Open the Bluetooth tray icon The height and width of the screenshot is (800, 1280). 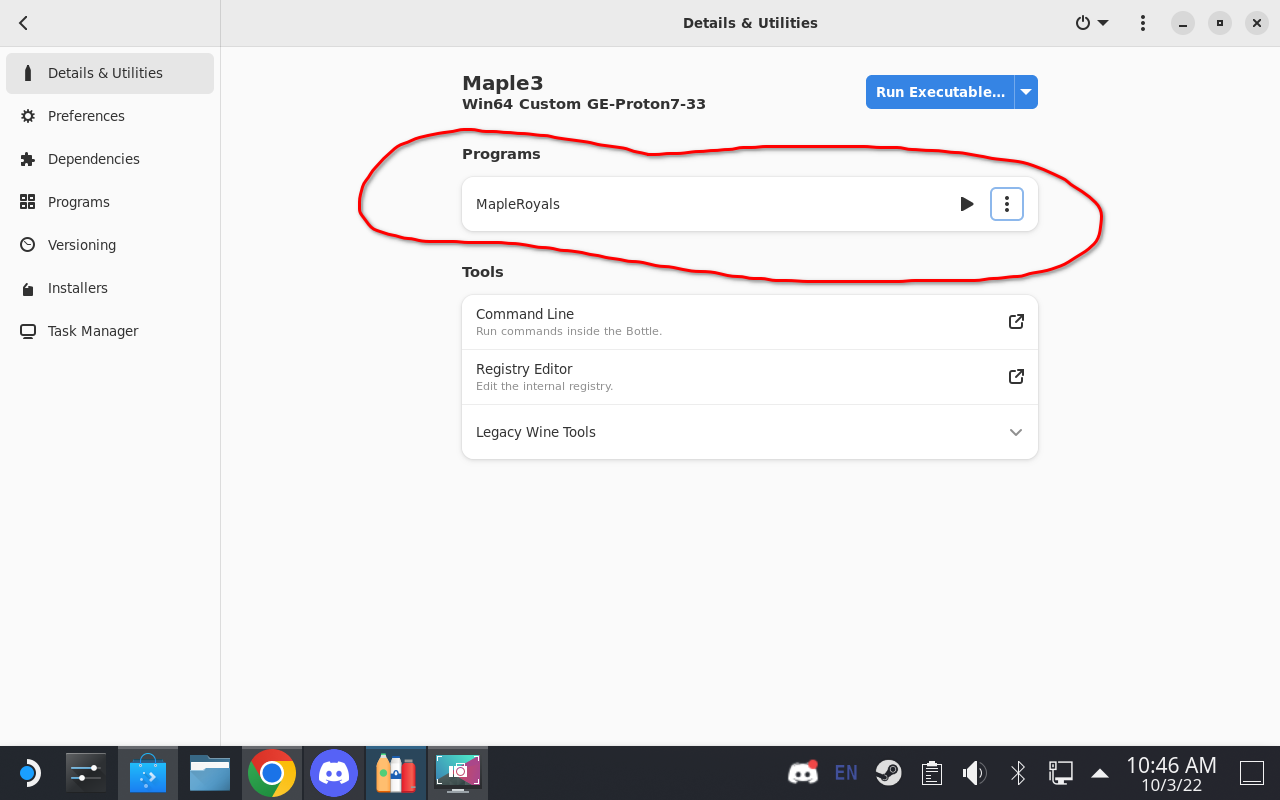point(1018,773)
